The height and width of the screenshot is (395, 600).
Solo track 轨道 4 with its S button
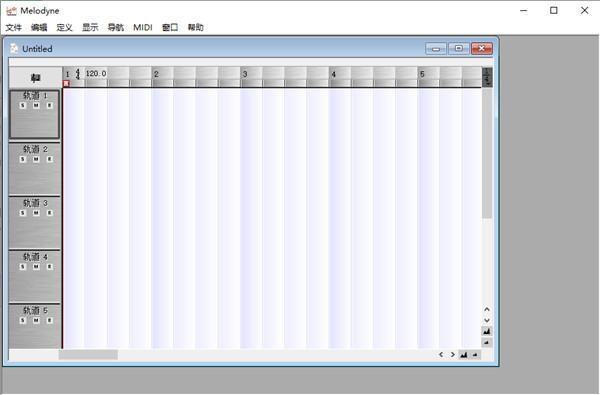click(x=23, y=266)
